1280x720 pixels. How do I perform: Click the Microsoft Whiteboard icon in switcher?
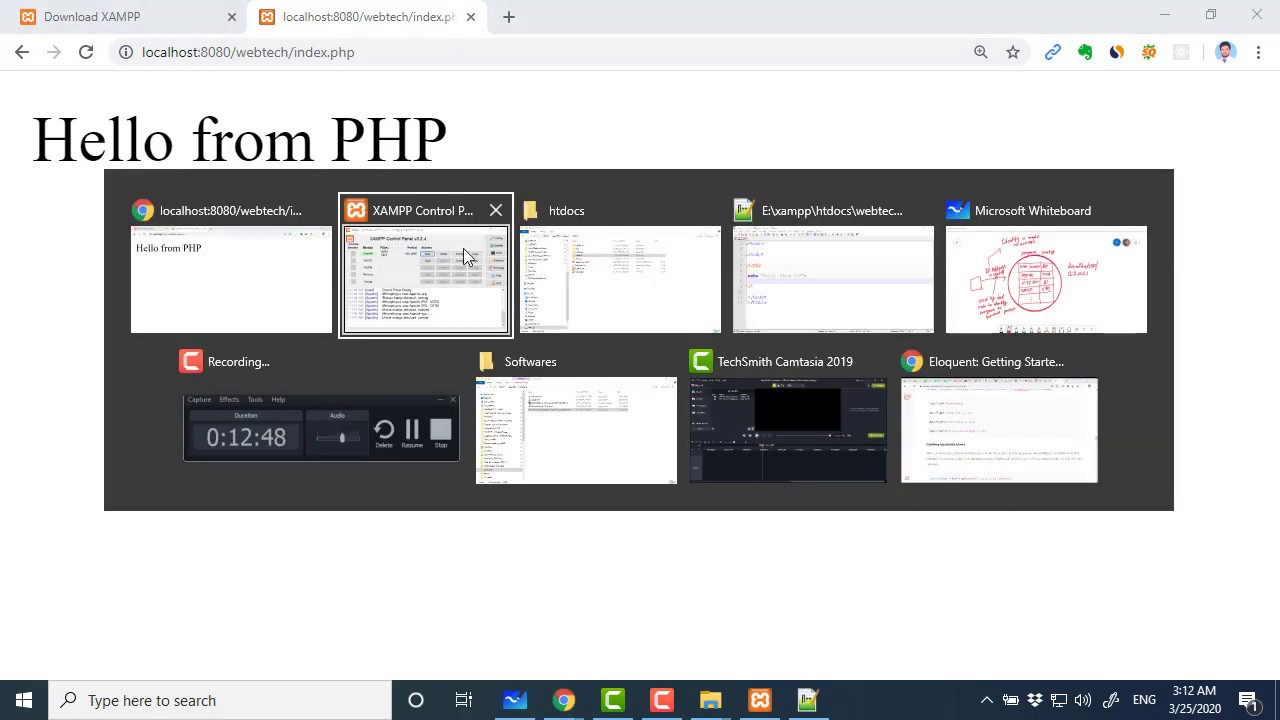coord(958,210)
